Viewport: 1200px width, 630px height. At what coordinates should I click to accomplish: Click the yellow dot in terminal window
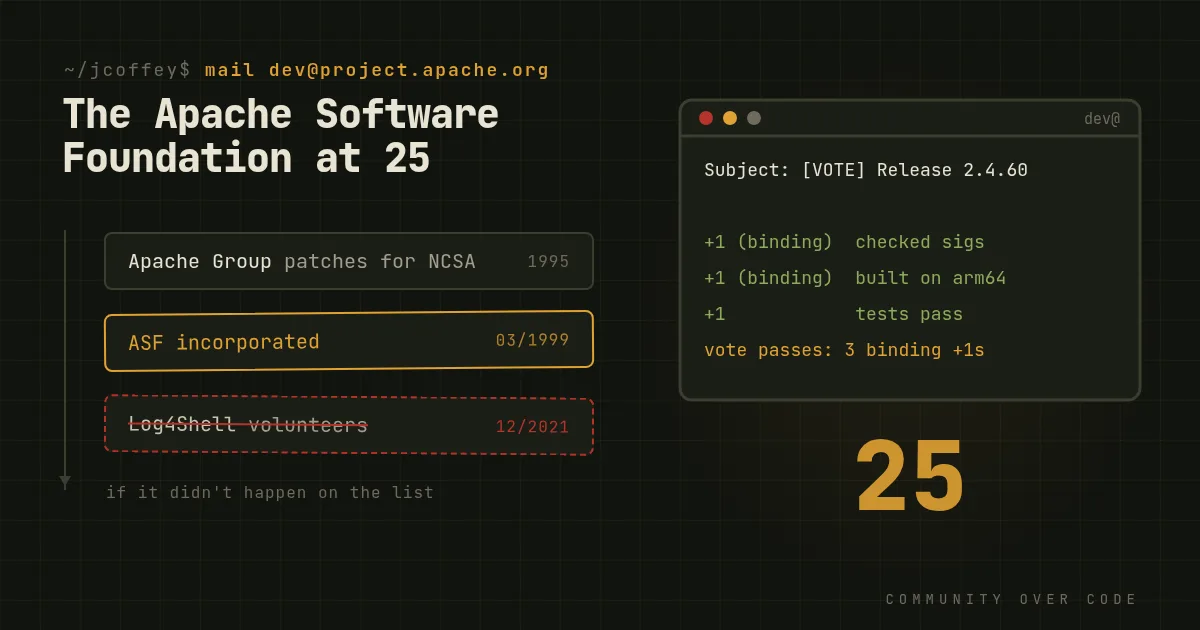pos(730,118)
